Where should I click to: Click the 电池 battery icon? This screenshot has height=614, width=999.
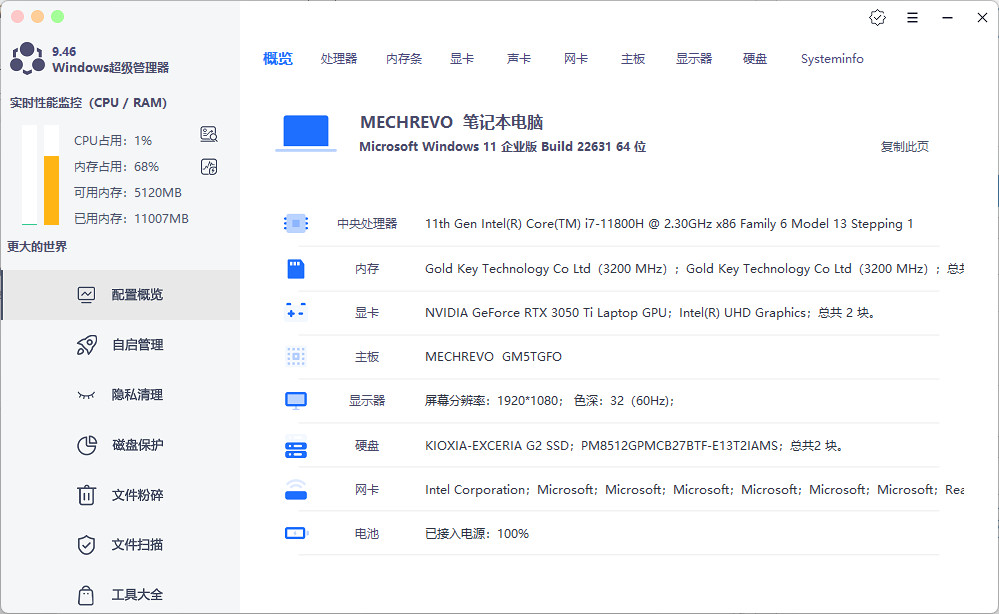point(296,533)
